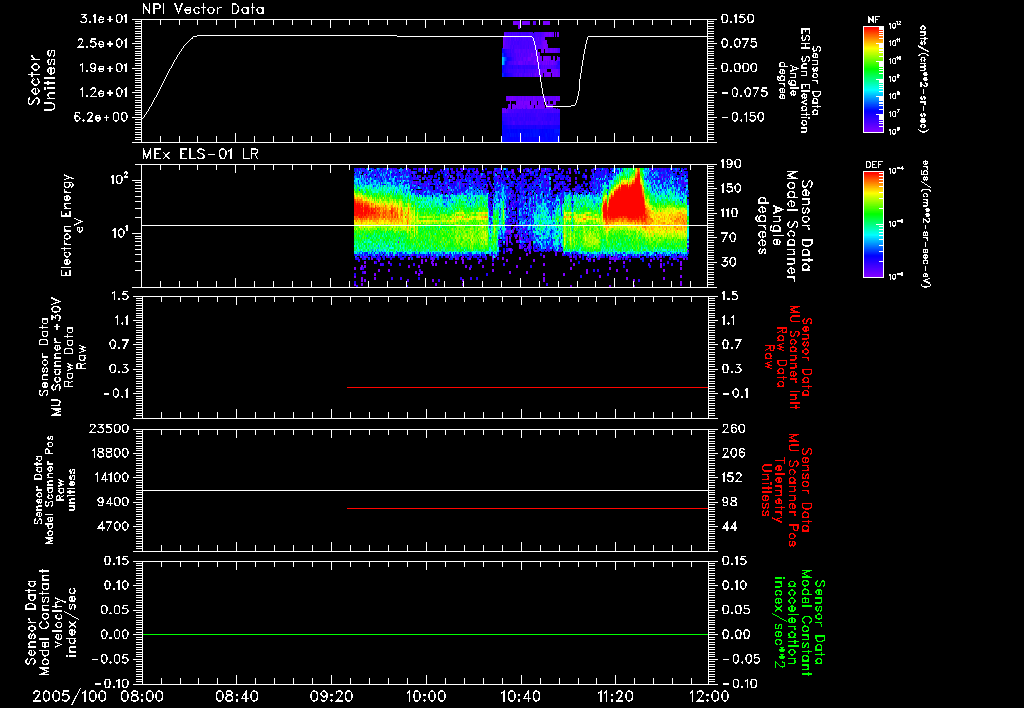
Task: Click the green zero-velocity line in the bottom panel
Action: [x=425, y=634]
